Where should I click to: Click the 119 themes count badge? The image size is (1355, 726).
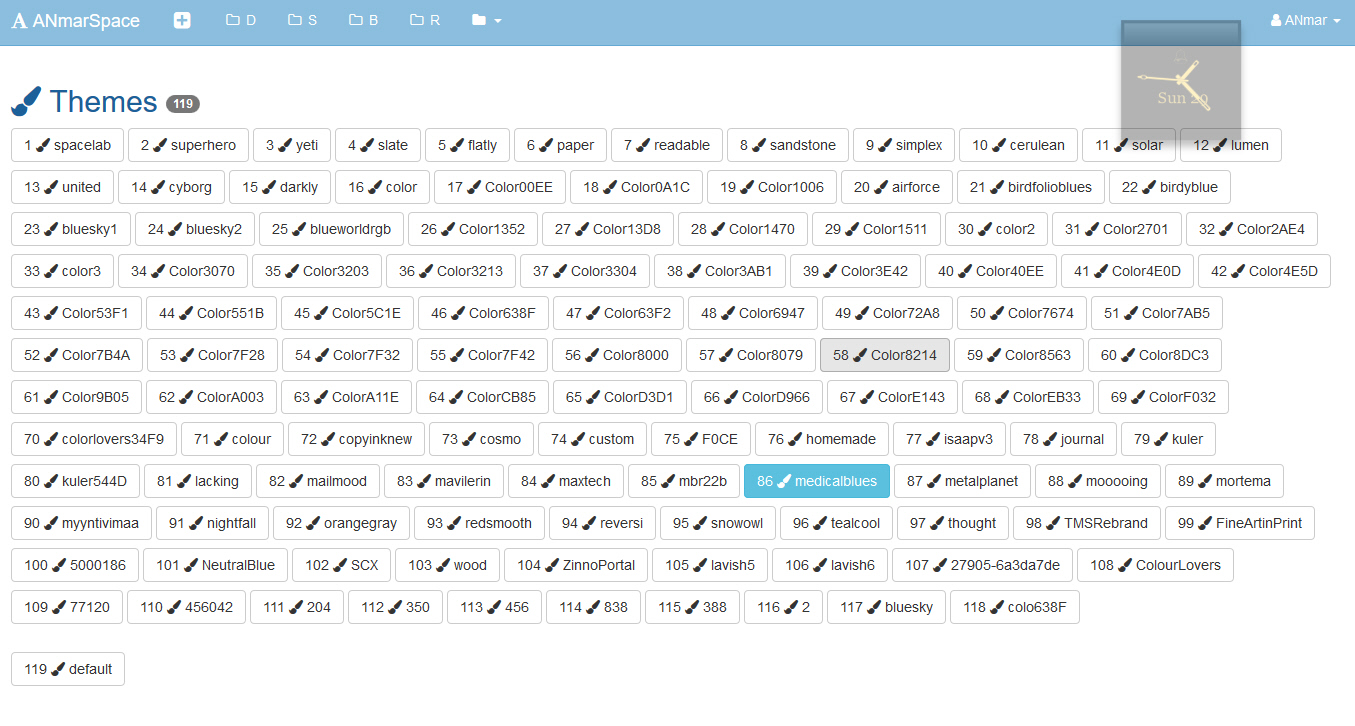point(182,104)
